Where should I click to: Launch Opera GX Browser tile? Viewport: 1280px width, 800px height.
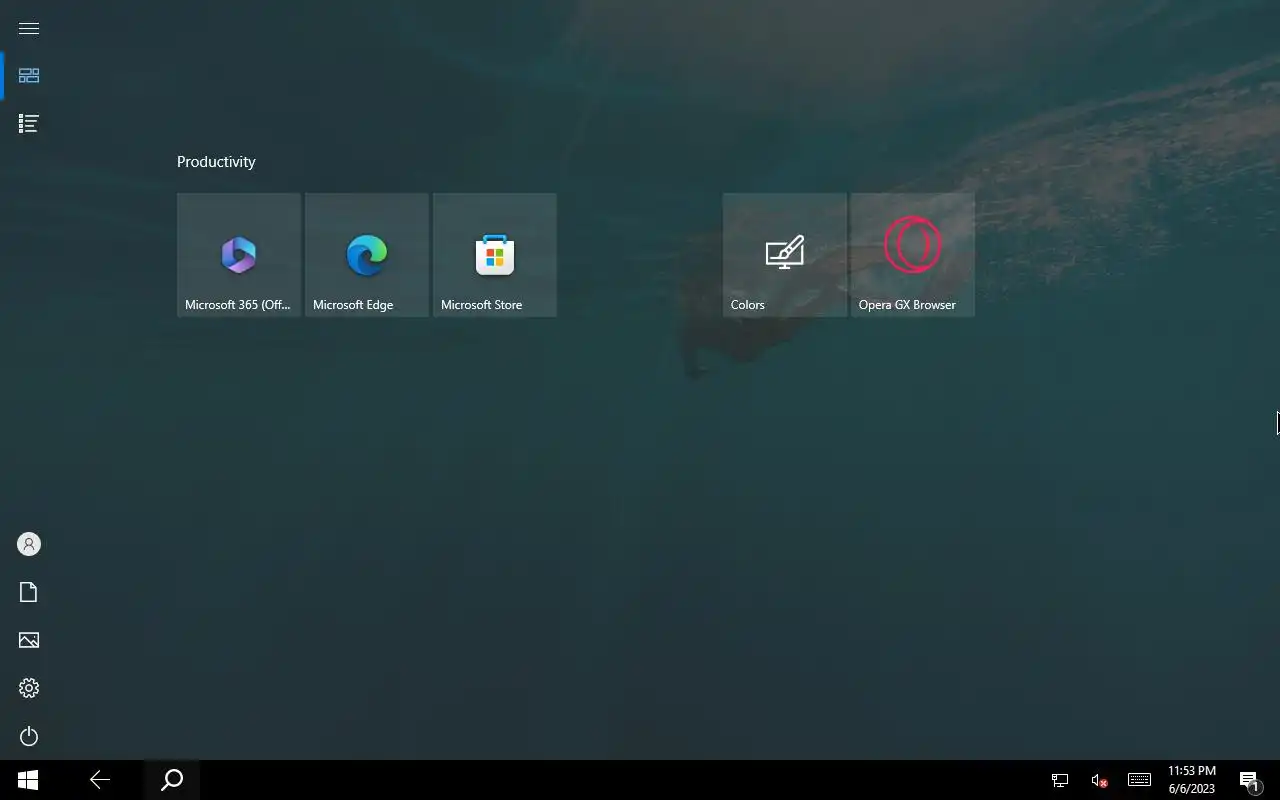[x=913, y=255]
